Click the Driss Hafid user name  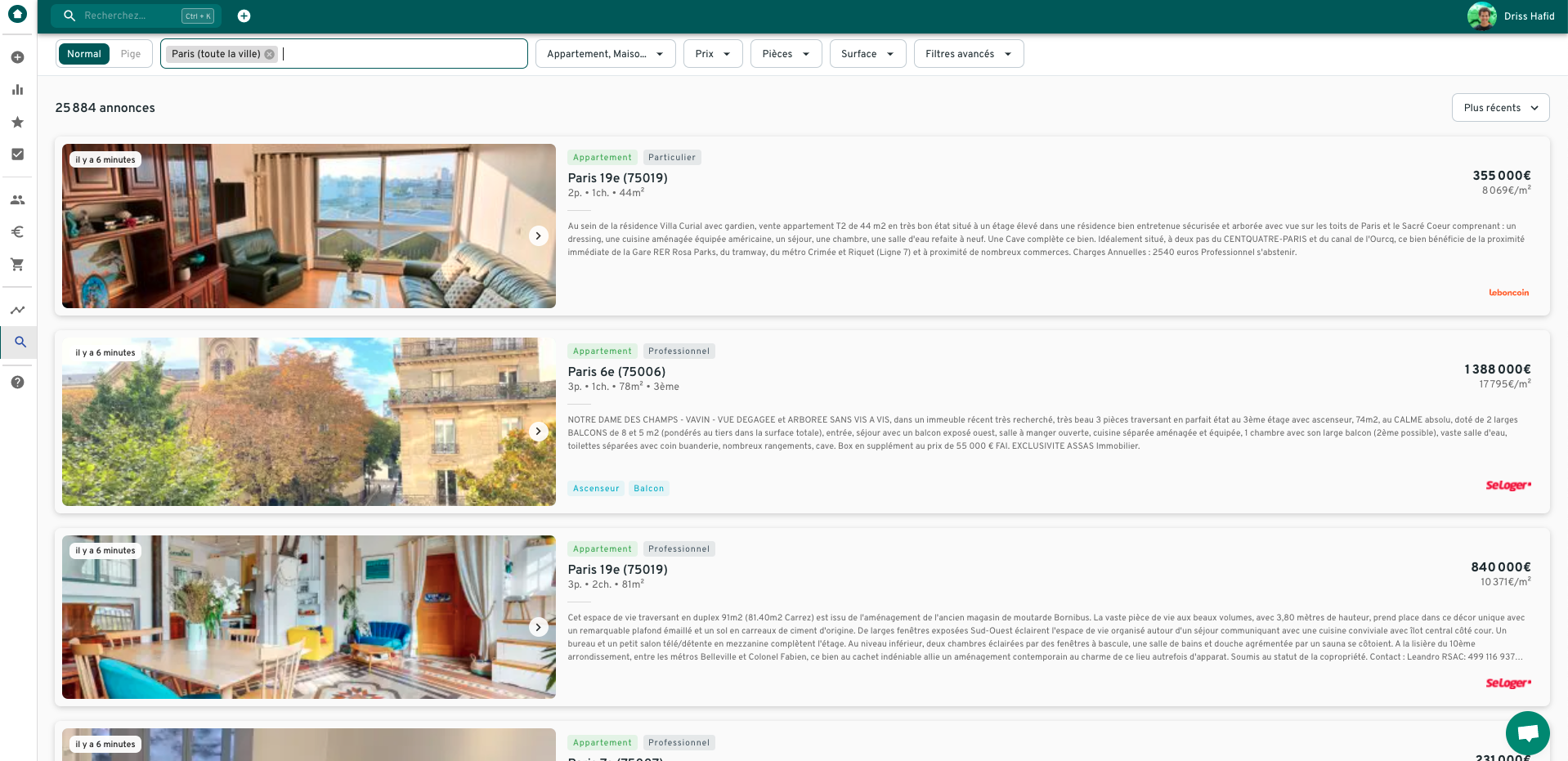(x=1529, y=16)
